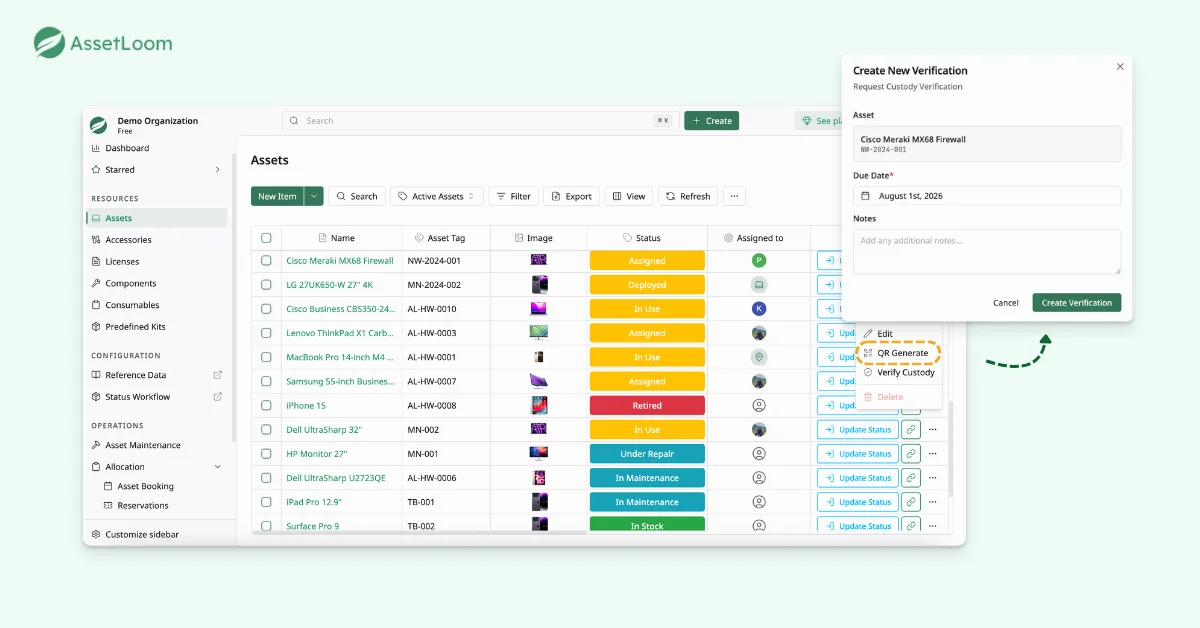Click the green "P" avatar for Cisco Meraki MX68 Firewall
This screenshot has height=628, width=1200.
[759, 261]
